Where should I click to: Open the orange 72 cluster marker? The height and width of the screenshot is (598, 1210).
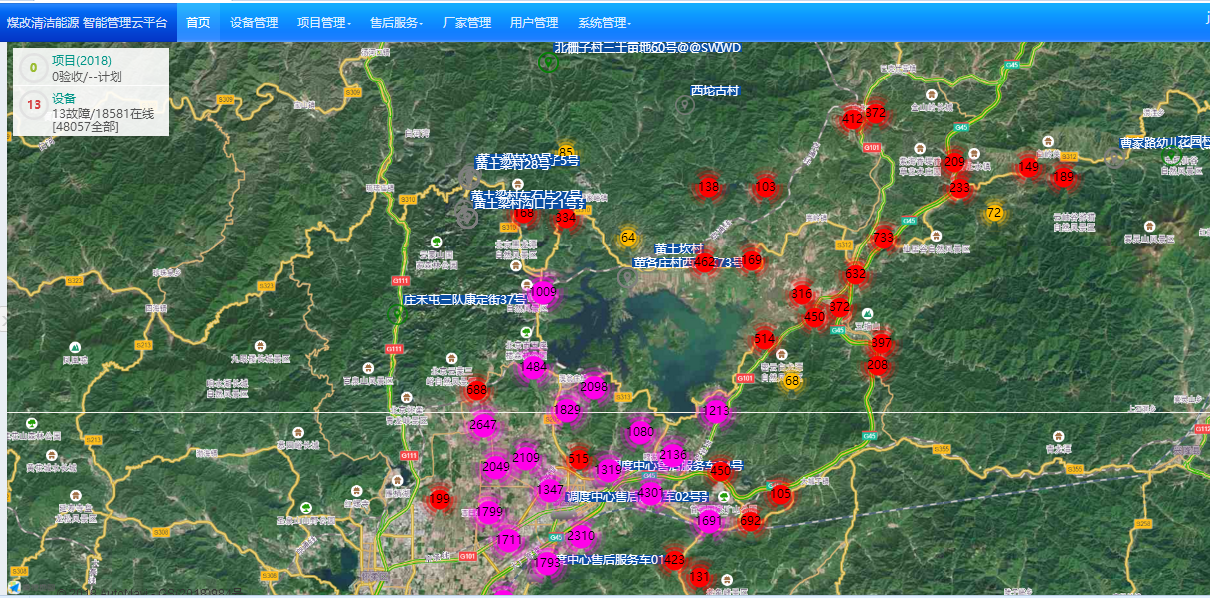(x=993, y=213)
